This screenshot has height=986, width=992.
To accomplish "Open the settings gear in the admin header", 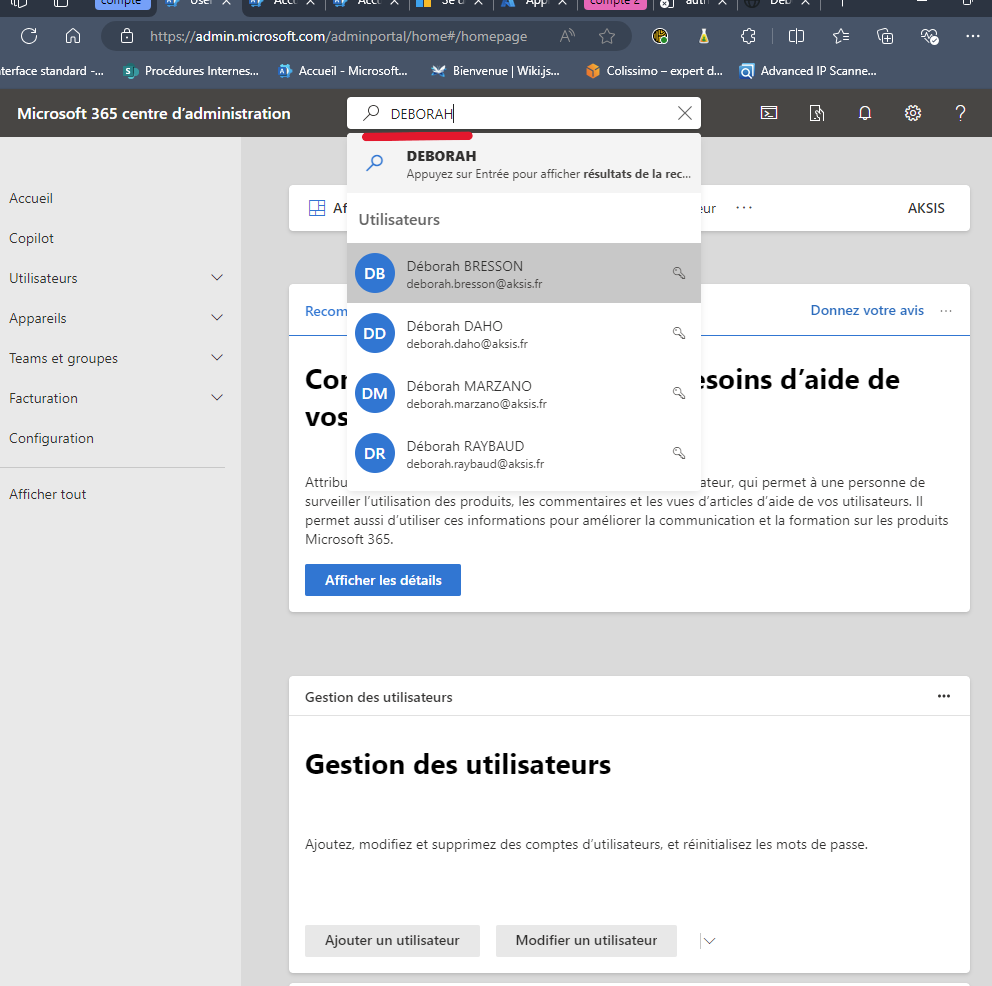I will click(912, 113).
